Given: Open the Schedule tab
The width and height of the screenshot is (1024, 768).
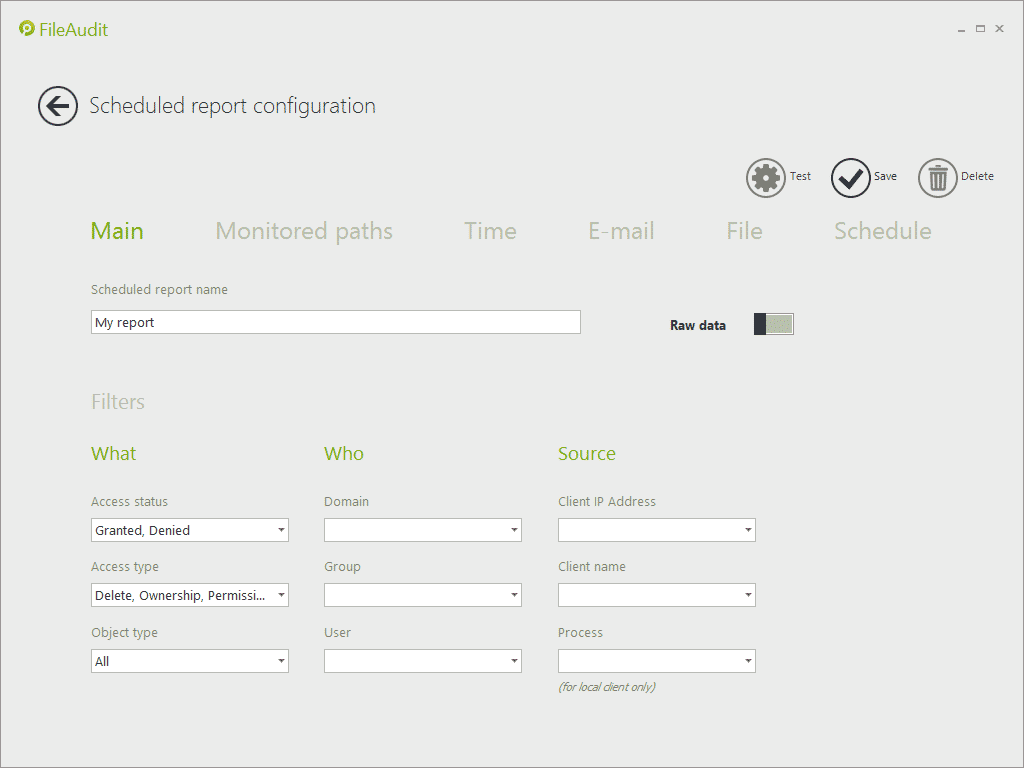Looking at the screenshot, I should pos(882,231).
